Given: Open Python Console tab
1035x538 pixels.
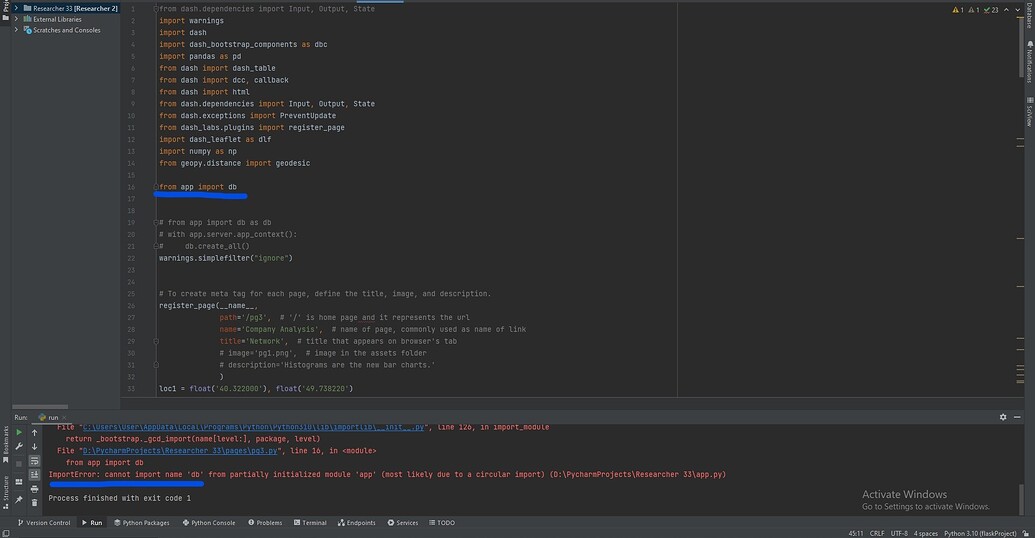Looking at the screenshot, I should [x=209, y=523].
